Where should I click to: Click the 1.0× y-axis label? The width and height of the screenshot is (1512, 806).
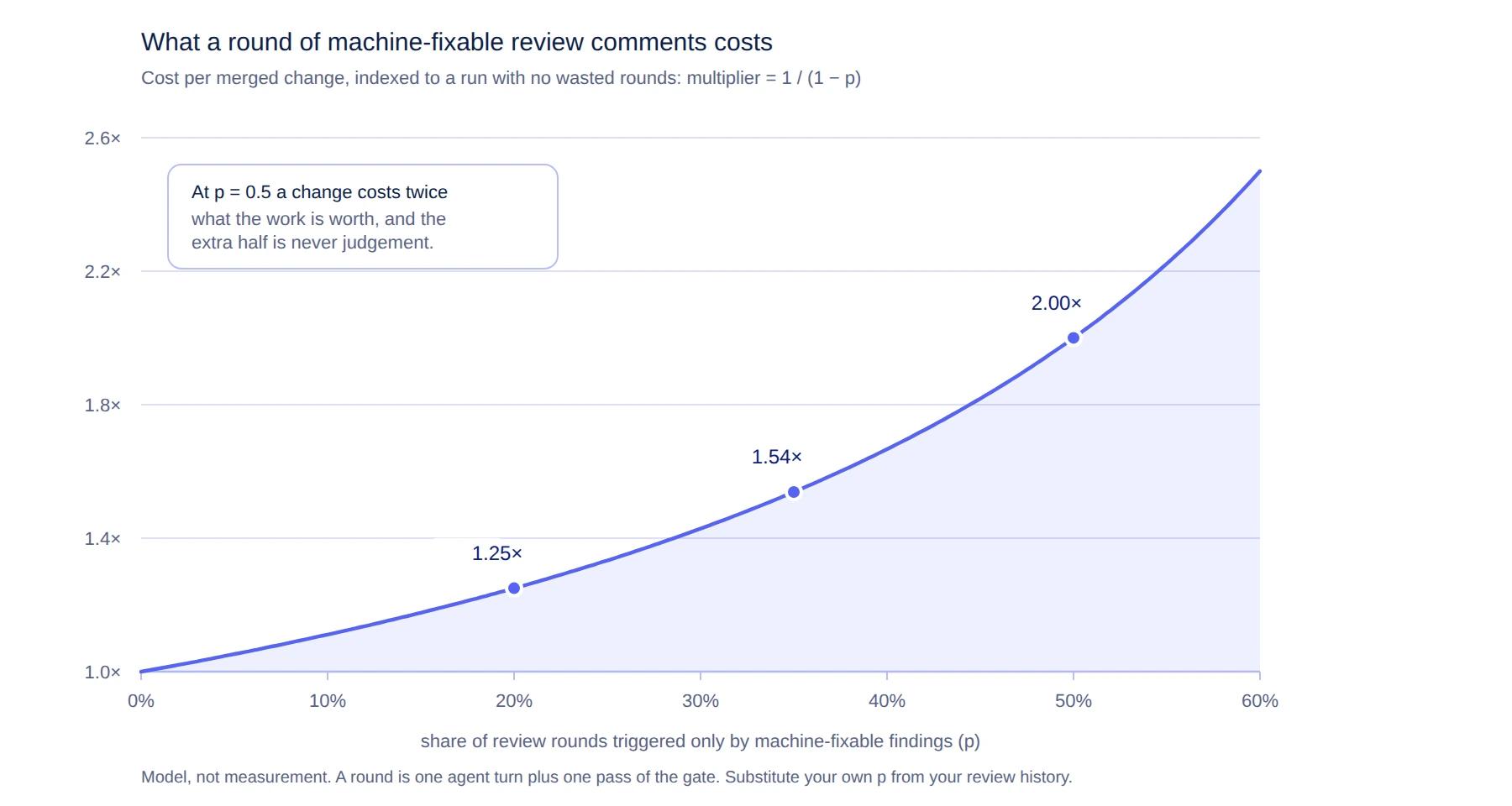tap(102, 673)
